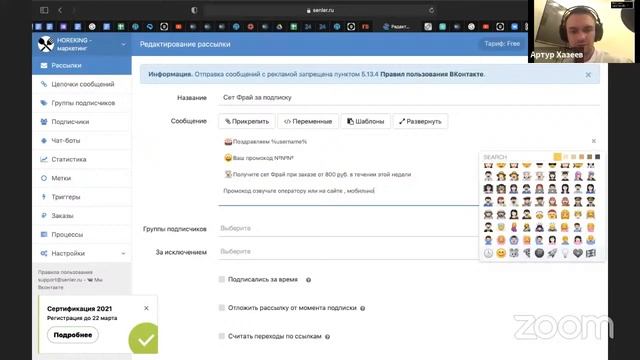
Task: Pick the ball category in emoji picker
Action: pyautogui.click(x=539, y=253)
